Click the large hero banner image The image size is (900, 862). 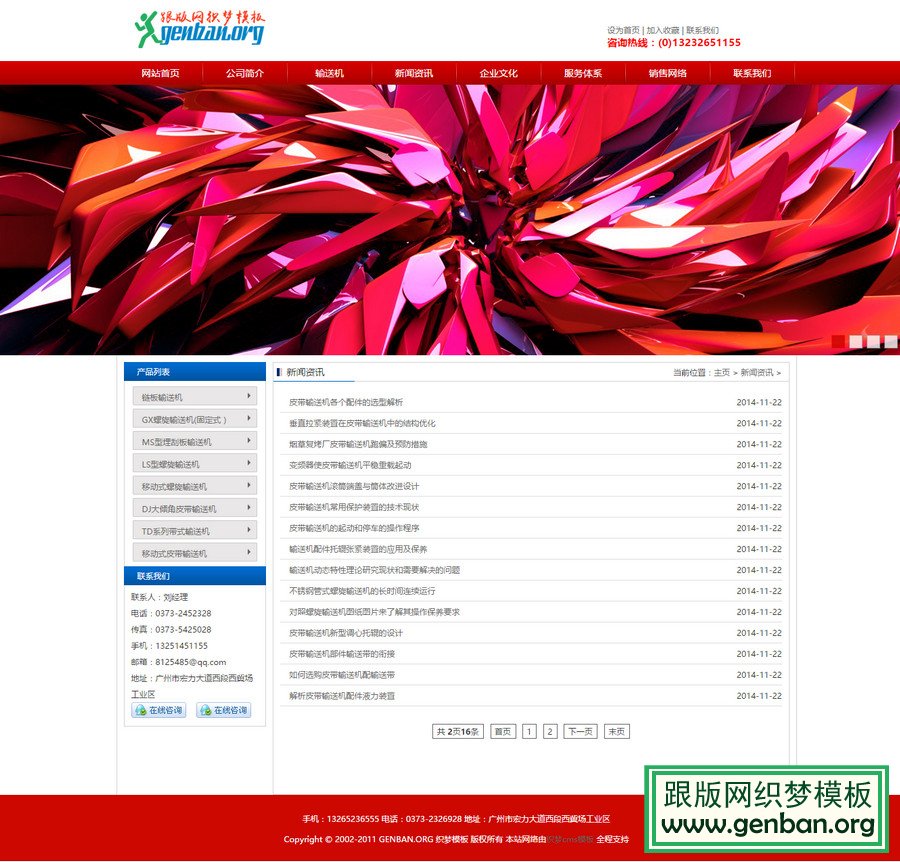pyautogui.click(x=450, y=220)
